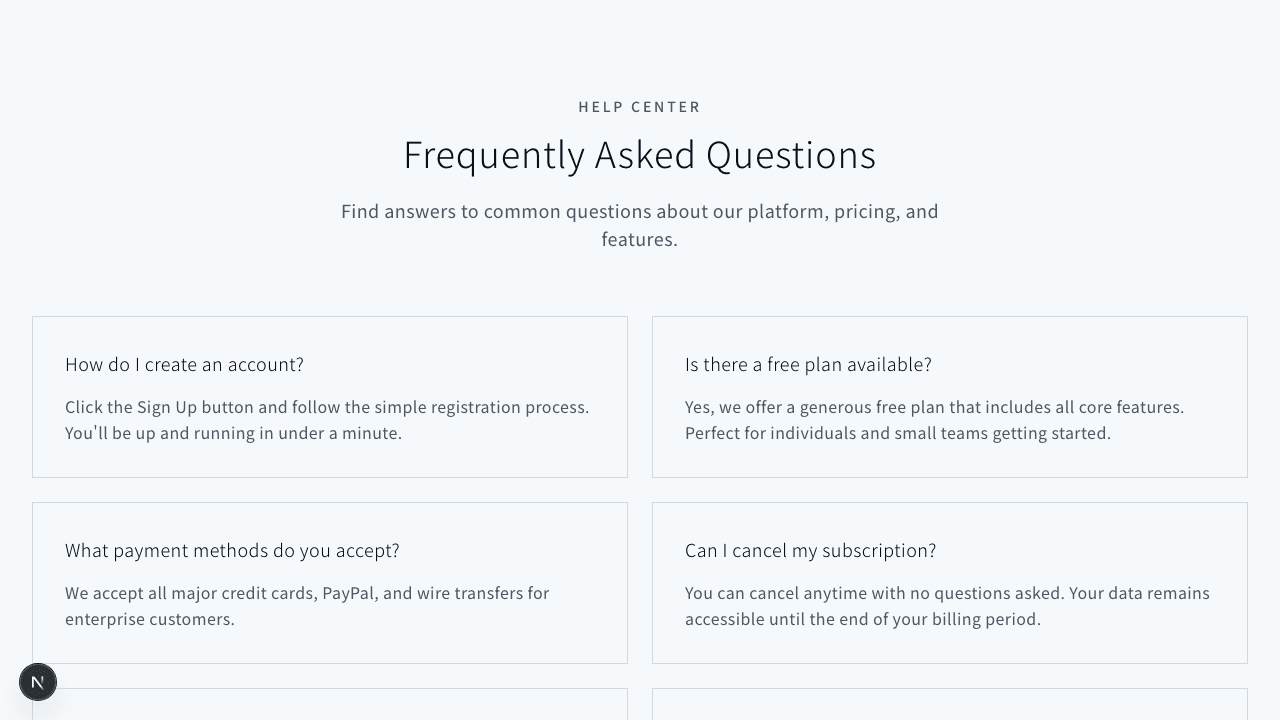Viewport: 1280px width, 720px height.
Task: Click the "Frequently Asked Questions" title
Action: pyautogui.click(x=639, y=155)
